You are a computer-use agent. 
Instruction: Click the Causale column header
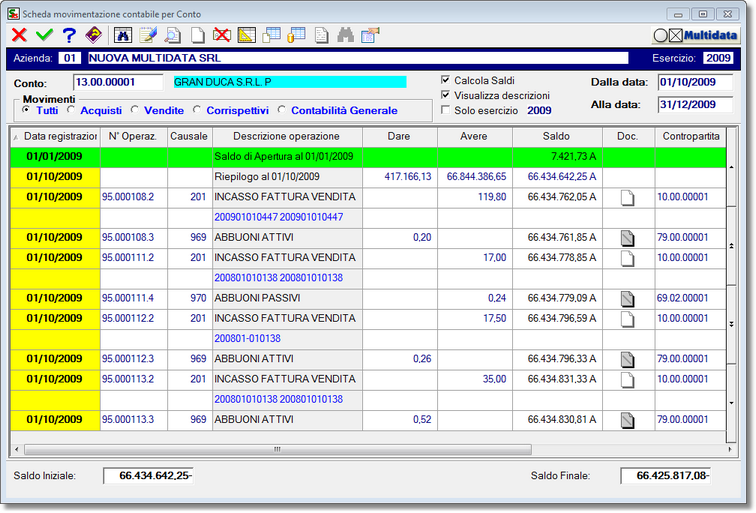(189, 136)
